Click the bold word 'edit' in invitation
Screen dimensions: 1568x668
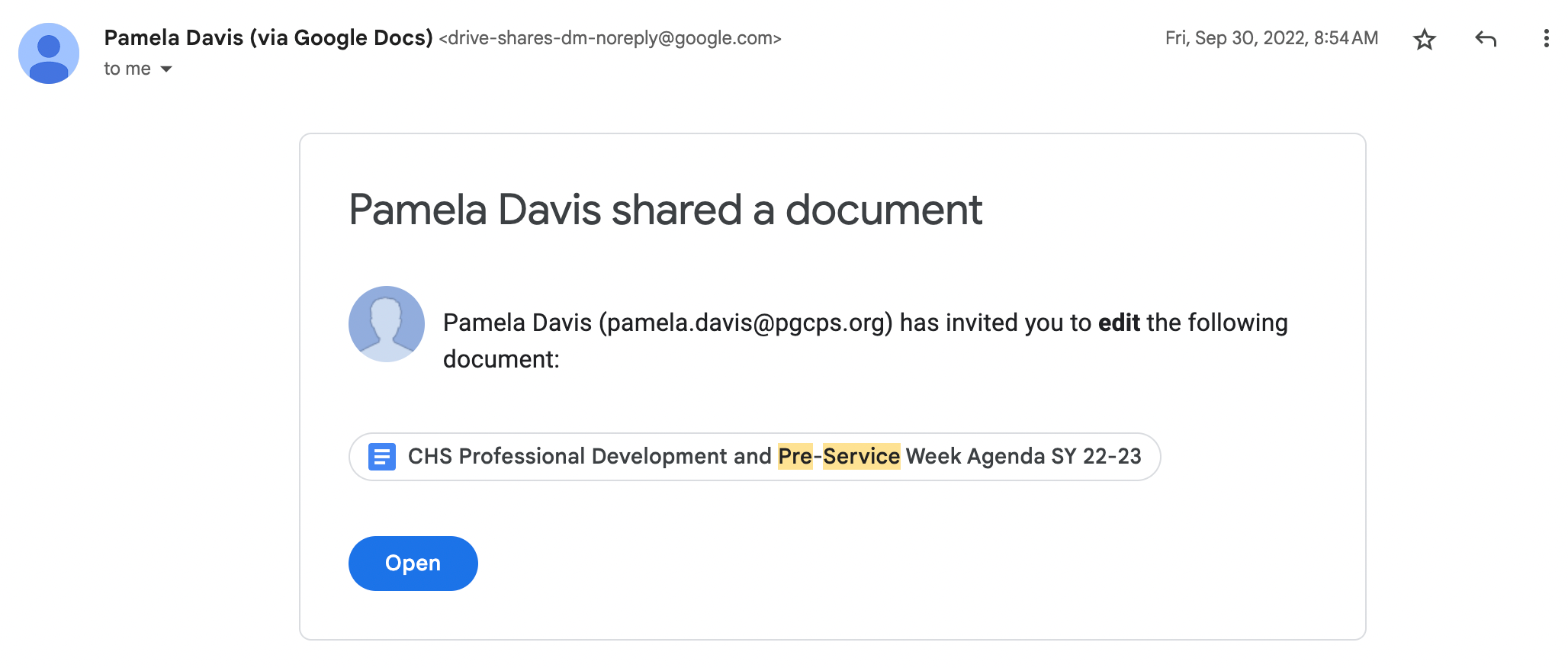pyautogui.click(x=1119, y=323)
